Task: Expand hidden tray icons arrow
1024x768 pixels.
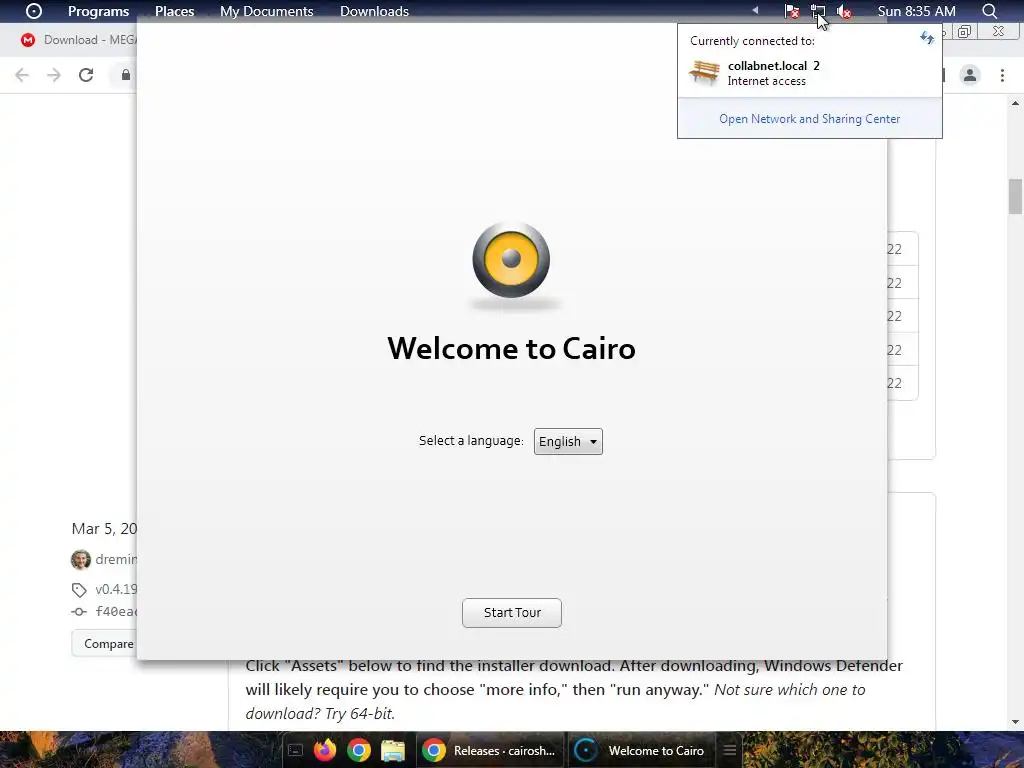Action: pyautogui.click(x=755, y=10)
